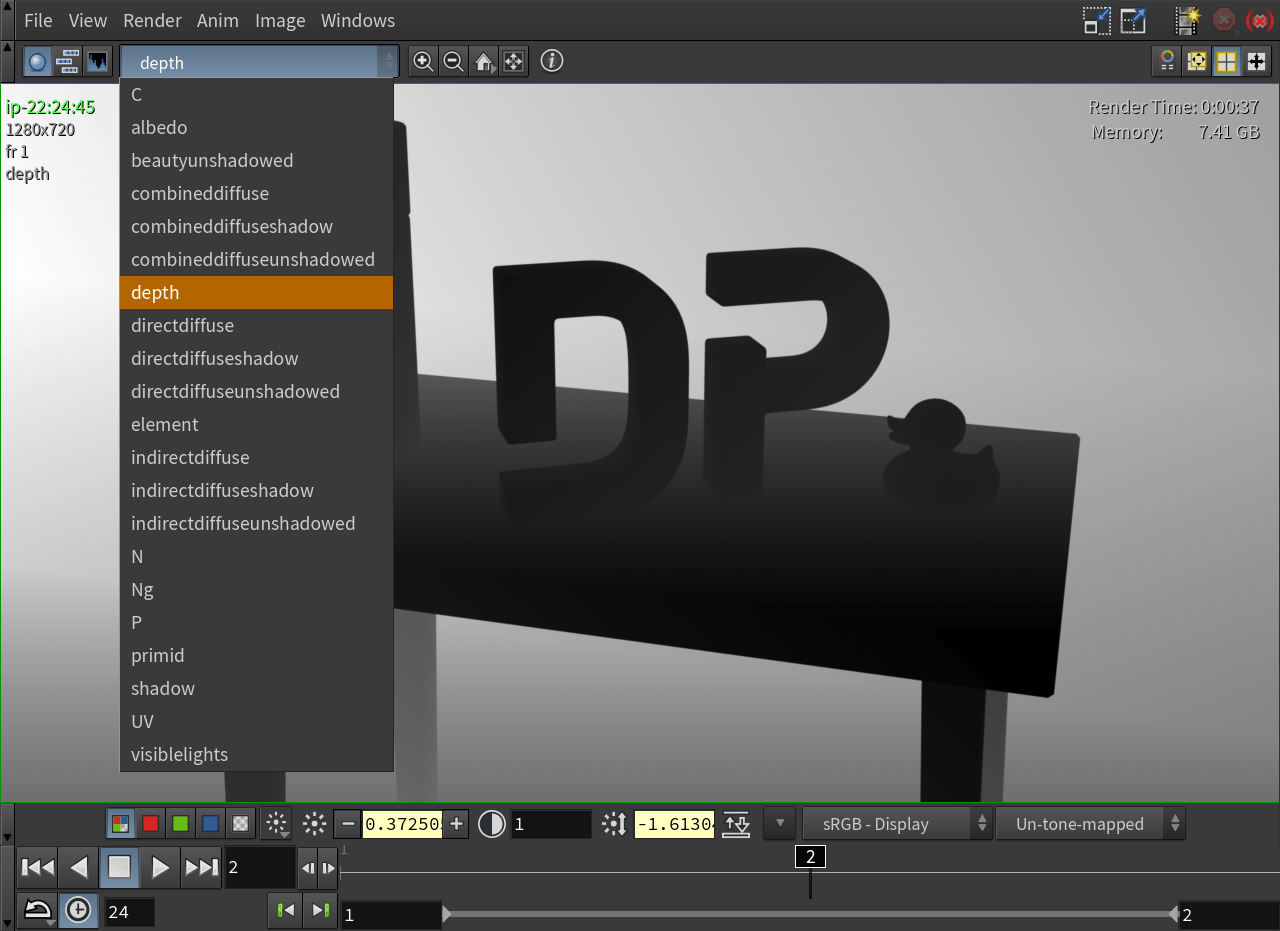
Task: Select albedo from the image plane list
Action: [159, 127]
